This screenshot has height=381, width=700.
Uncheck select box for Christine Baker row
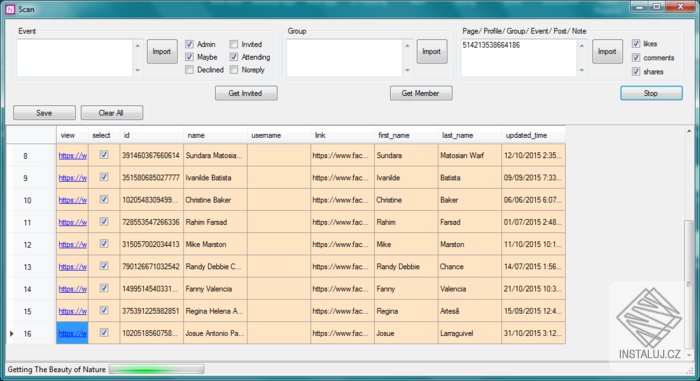104,200
